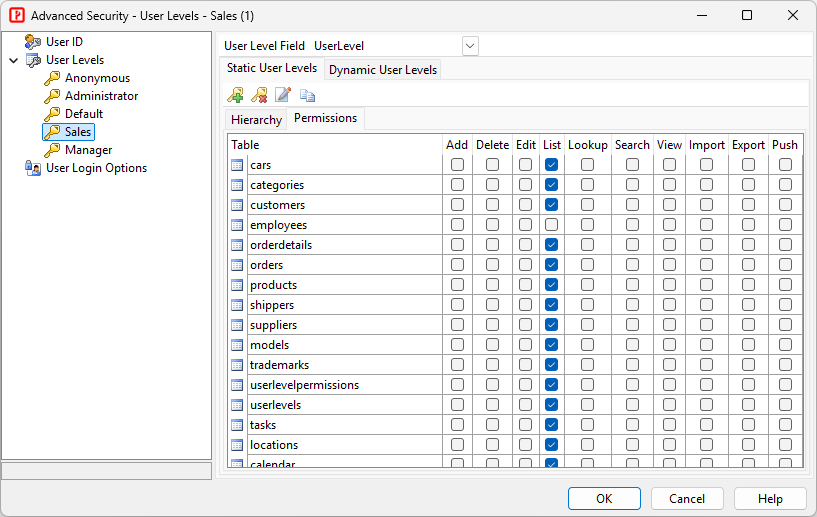Click the Delete user level key icon
The image size is (817, 517).
pos(259,95)
